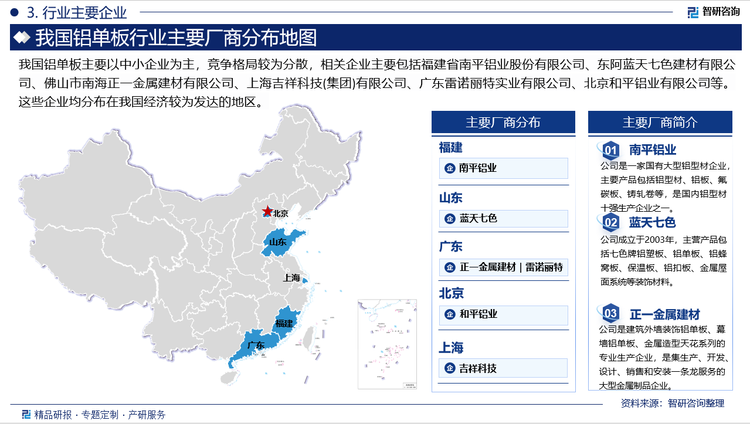Click the 南平铝业 box under 福建
Viewport: 750px width, 424px height.
tap(504, 168)
